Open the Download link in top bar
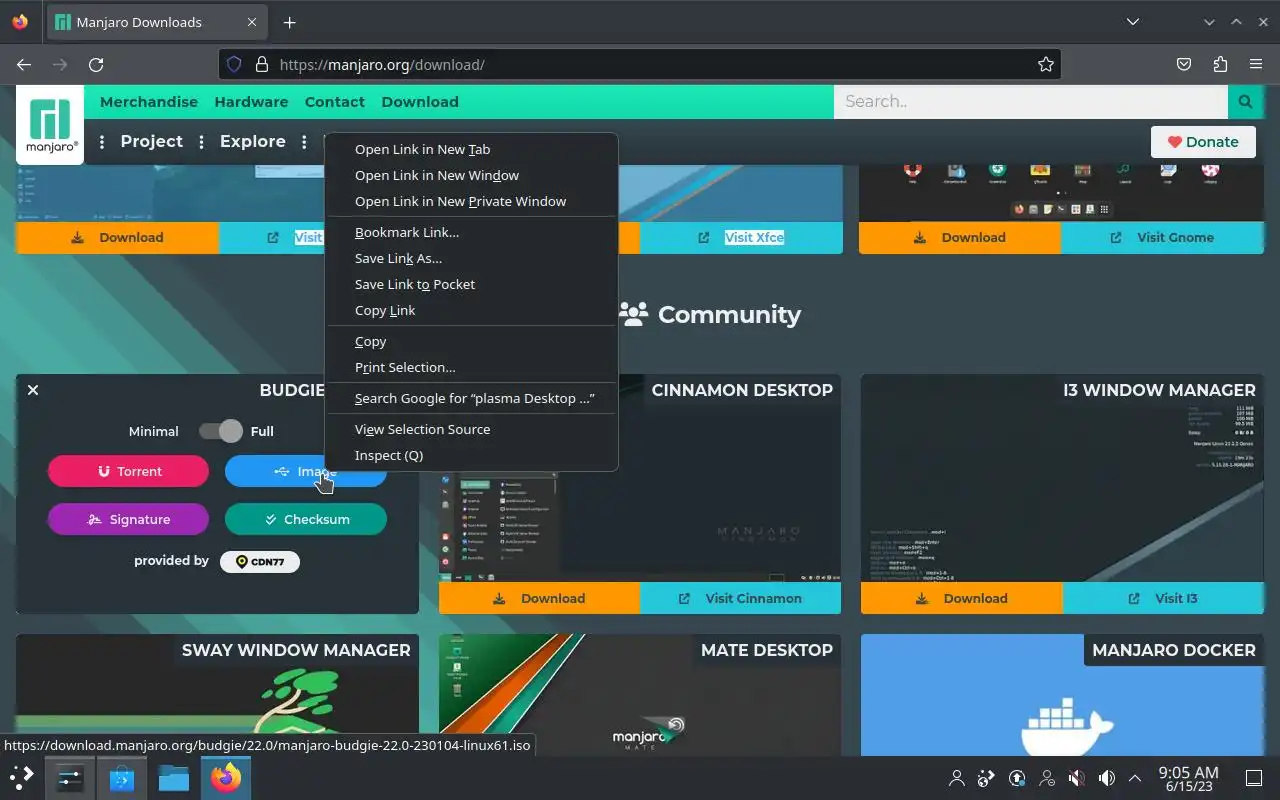Viewport: 1280px width, 800px height. pyautogui.click(x=420, y=102)
